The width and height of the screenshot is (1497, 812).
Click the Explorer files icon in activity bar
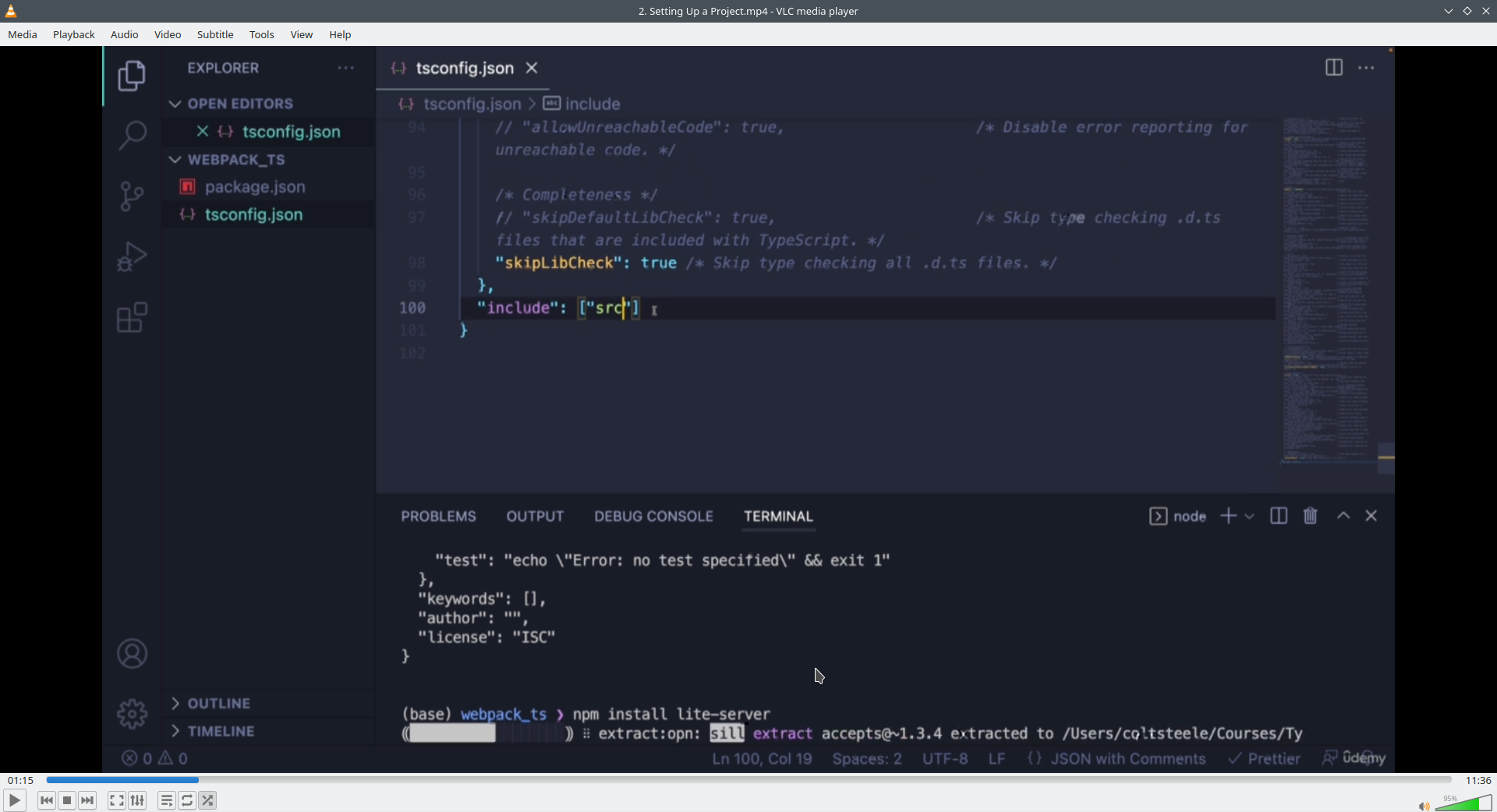point(132,76)
